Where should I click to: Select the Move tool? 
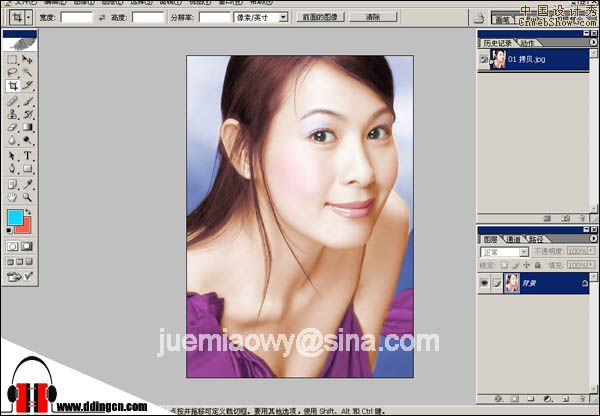coord(27,59)
